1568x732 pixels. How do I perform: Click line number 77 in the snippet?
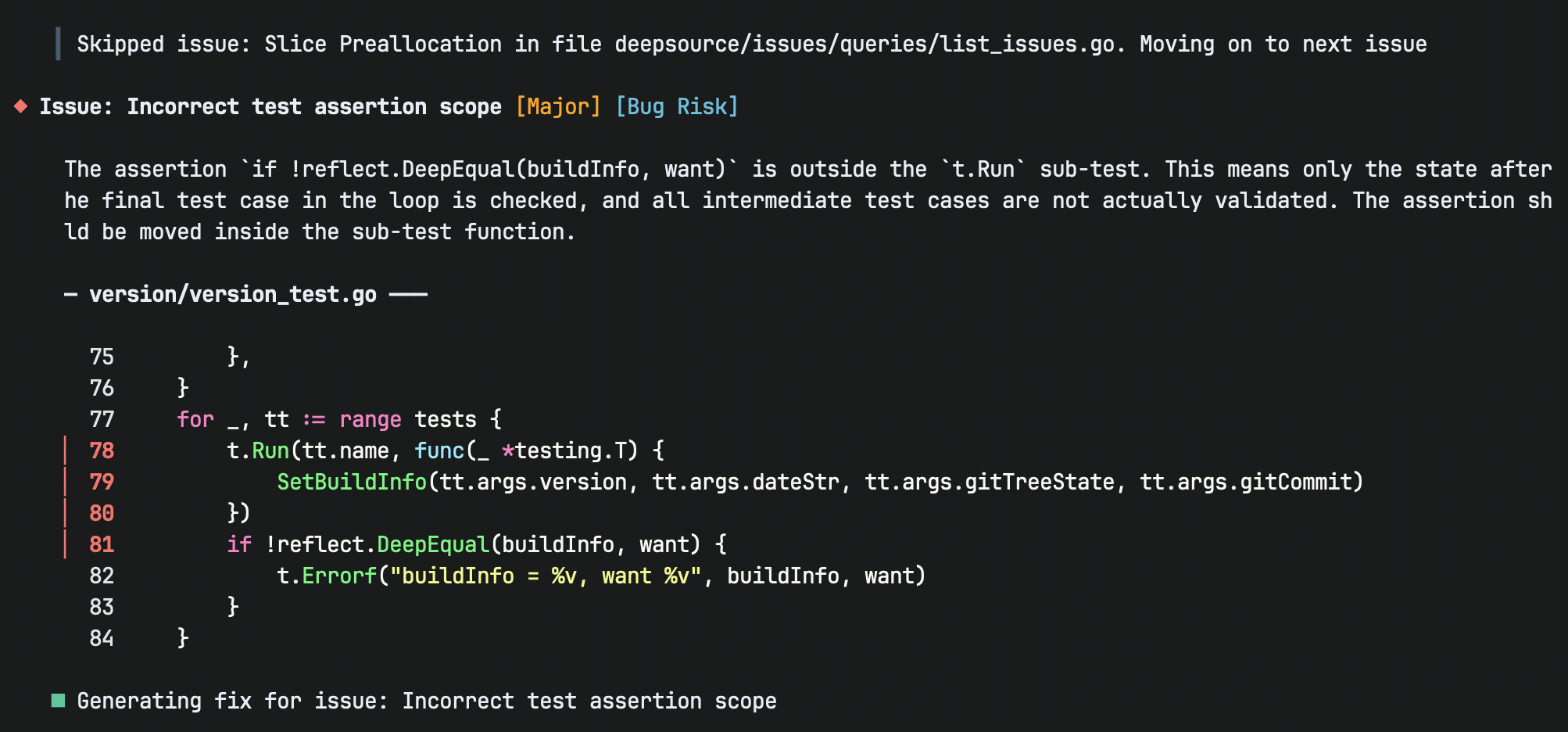[102, 419]
